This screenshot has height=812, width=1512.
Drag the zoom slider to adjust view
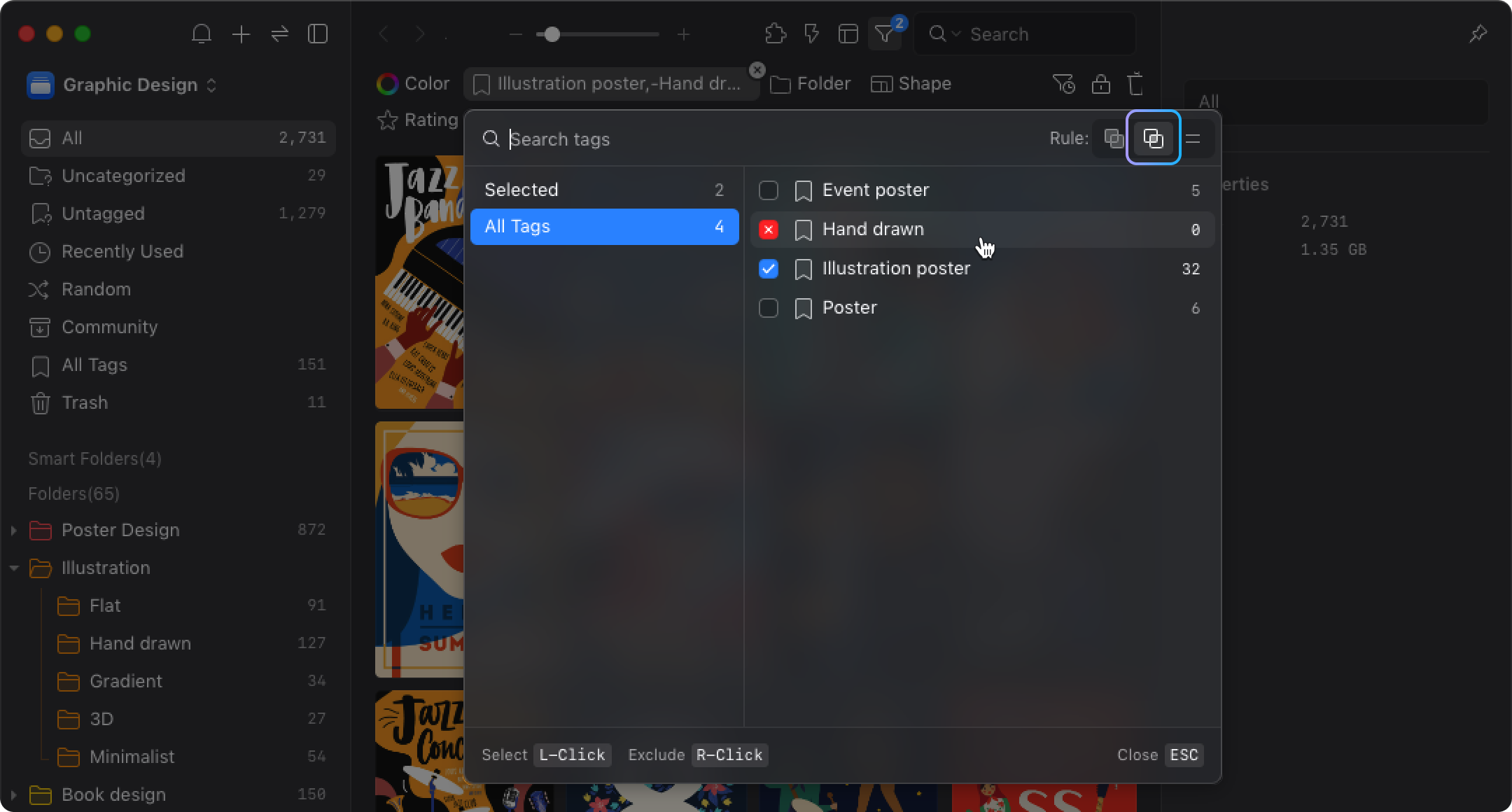pos(552,34)
